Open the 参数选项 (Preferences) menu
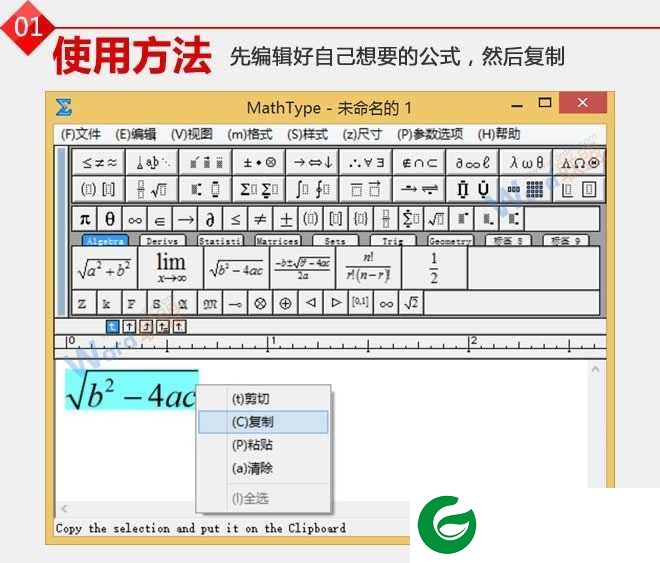This screenshot has height=563, width=660. [x=430, y=134]
